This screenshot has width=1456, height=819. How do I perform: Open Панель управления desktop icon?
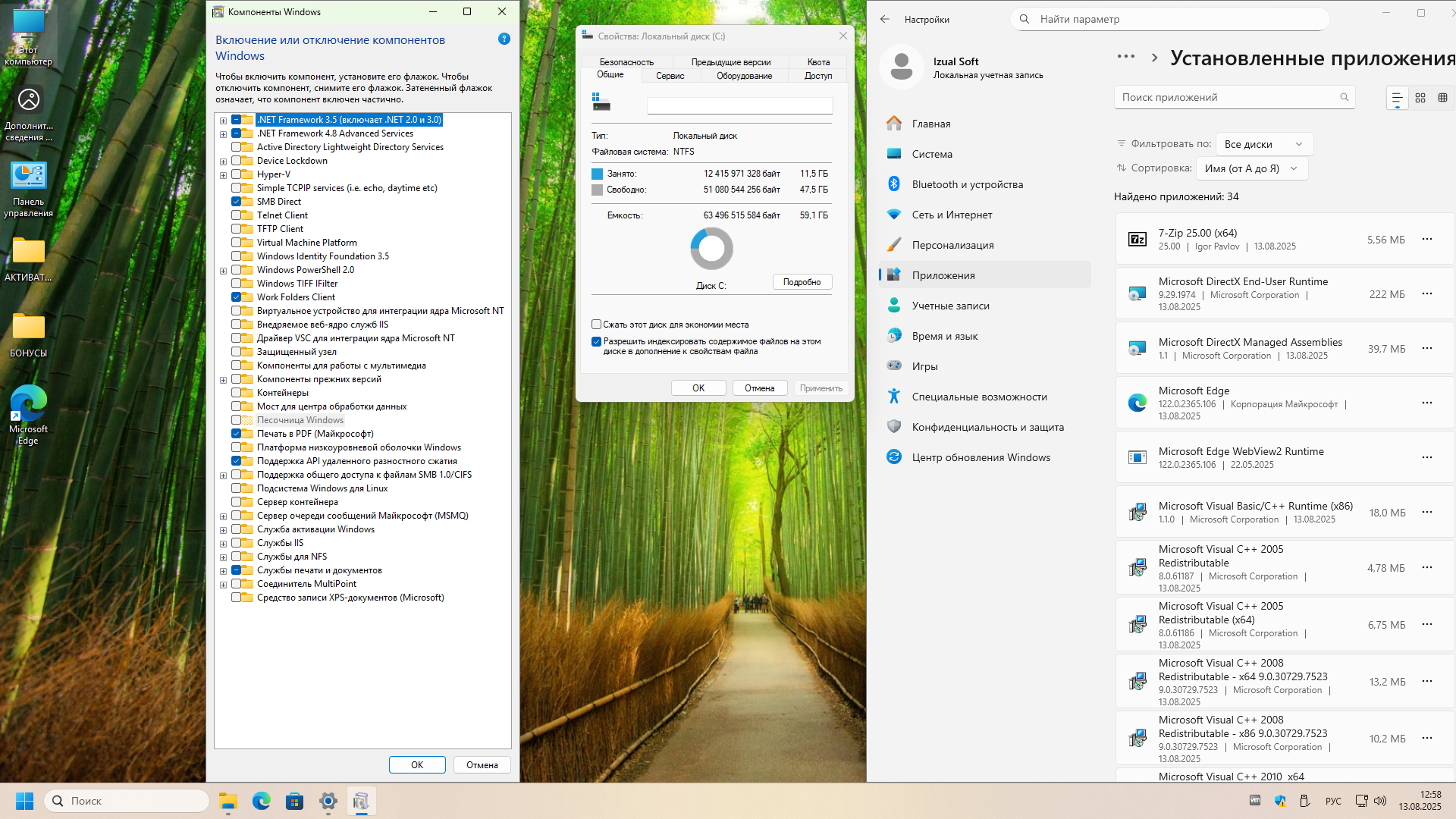coord(28,190)
